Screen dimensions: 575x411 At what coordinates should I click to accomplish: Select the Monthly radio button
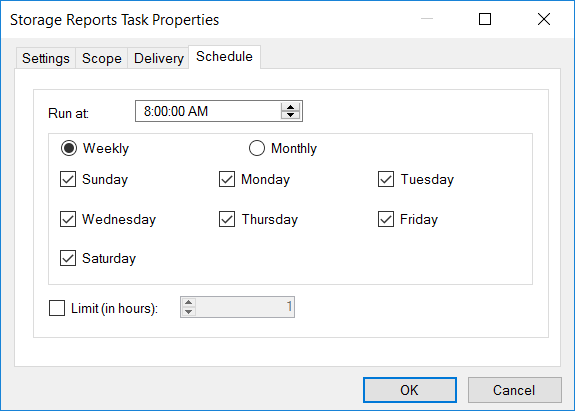click(256, 148)
